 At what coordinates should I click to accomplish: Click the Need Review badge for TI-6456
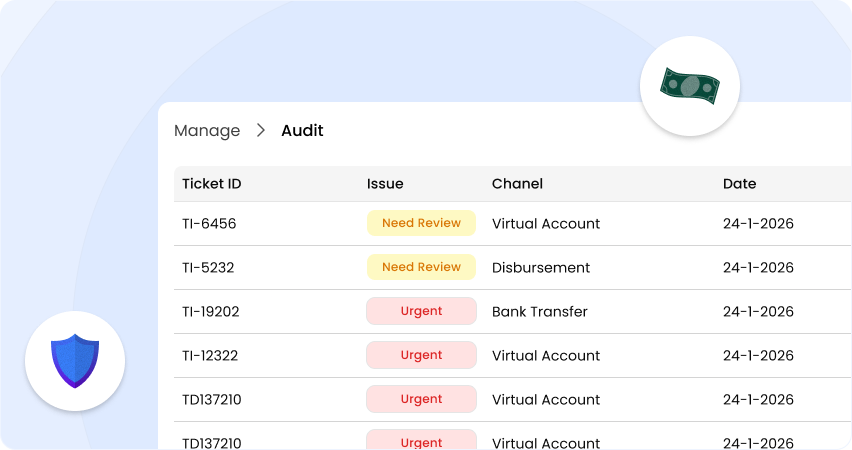tap(421, 223)
